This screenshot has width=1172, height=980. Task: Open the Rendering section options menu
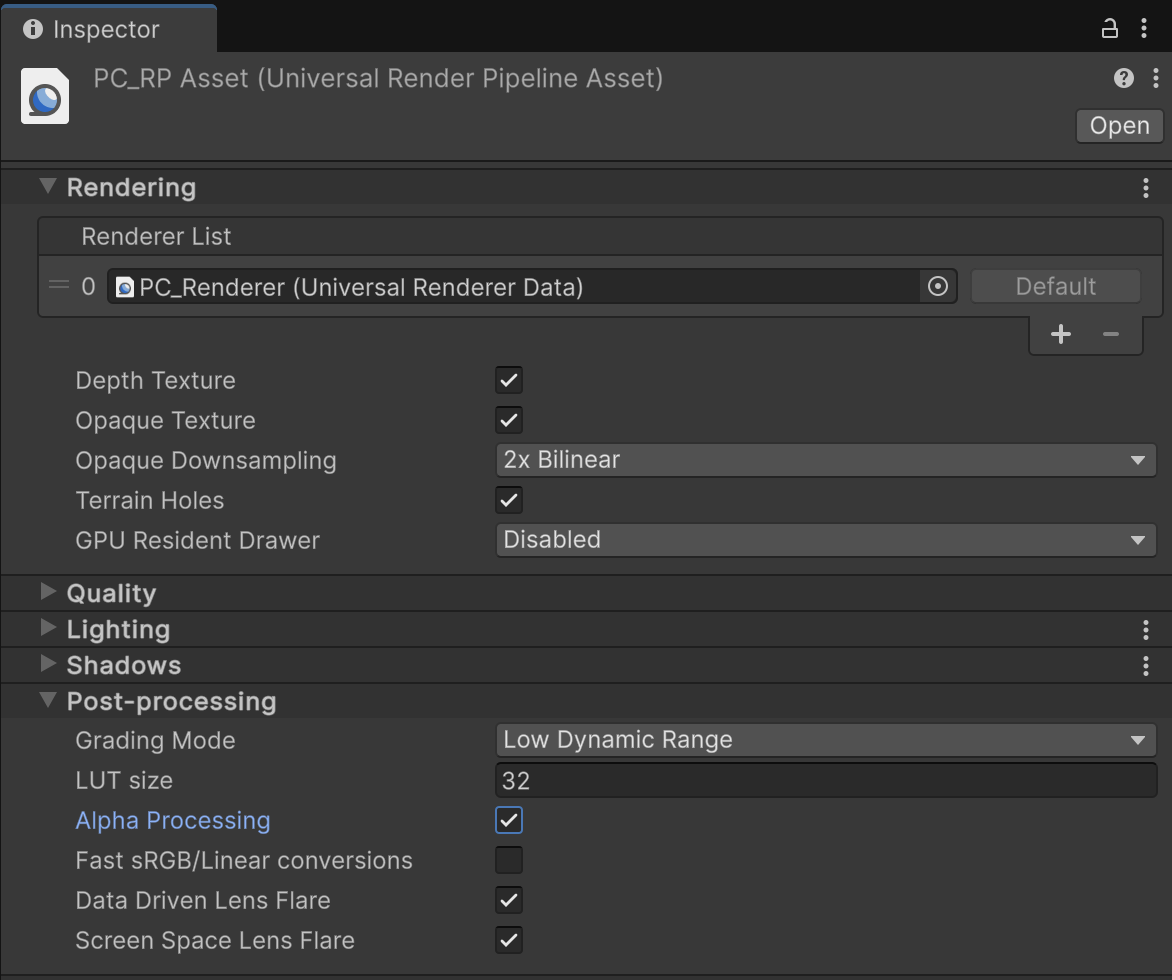point(1145,187)
